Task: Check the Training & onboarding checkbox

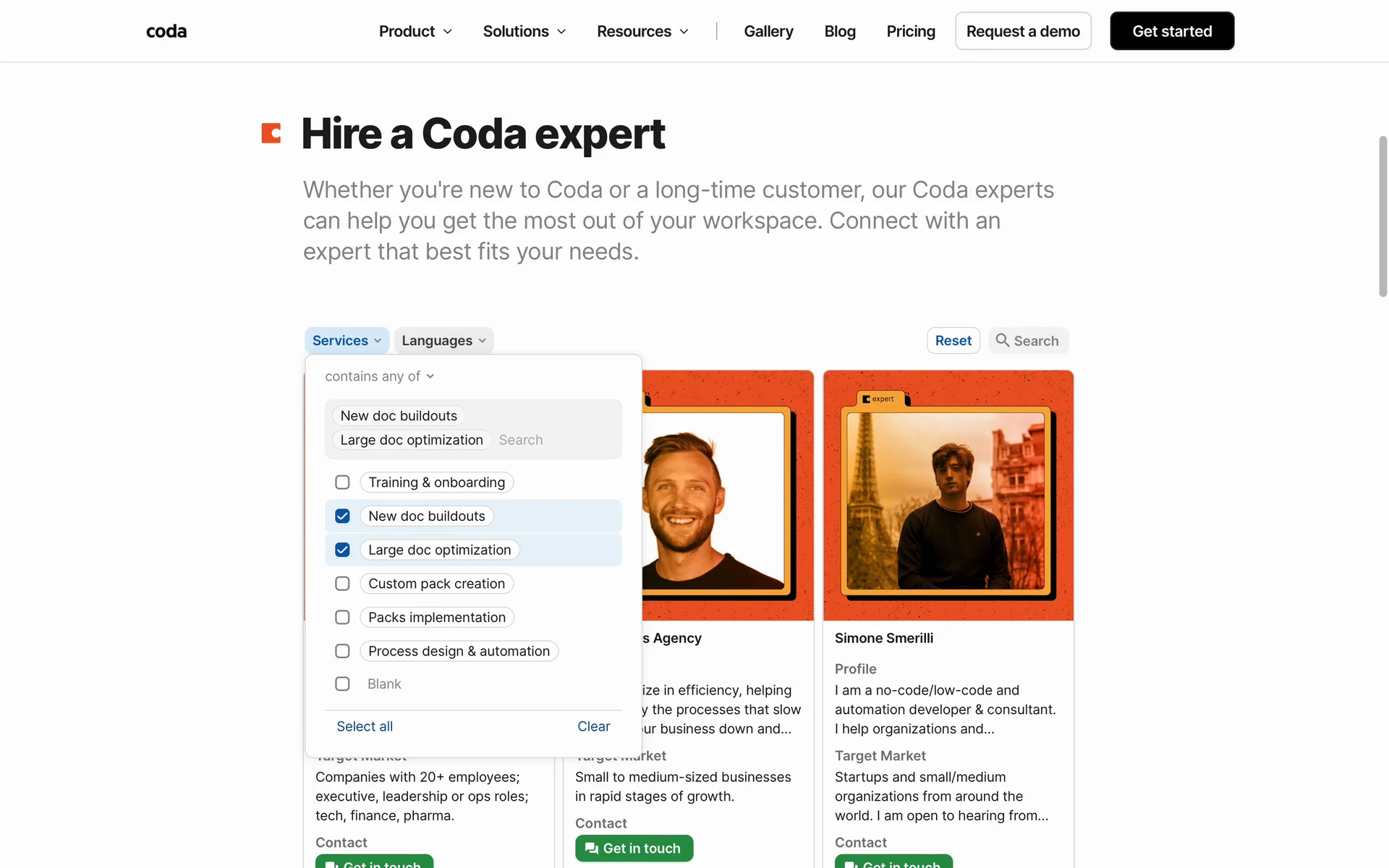Action: 342,482
